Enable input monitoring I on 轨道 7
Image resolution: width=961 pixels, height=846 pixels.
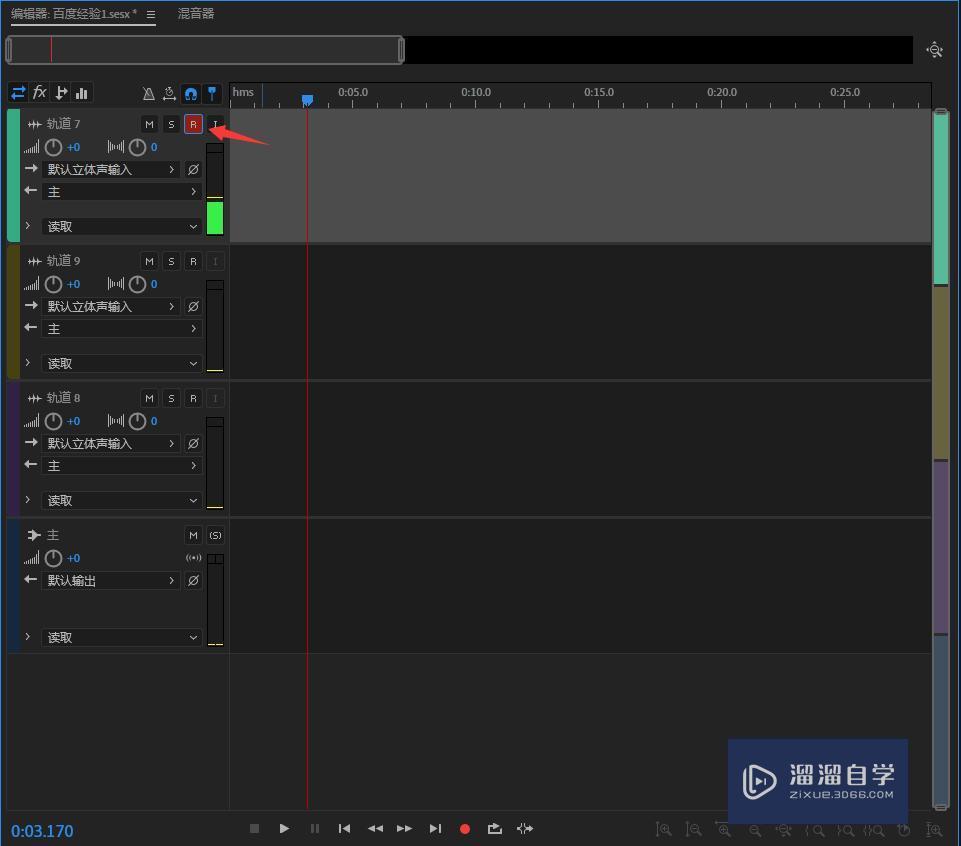(x=215, y=124)
